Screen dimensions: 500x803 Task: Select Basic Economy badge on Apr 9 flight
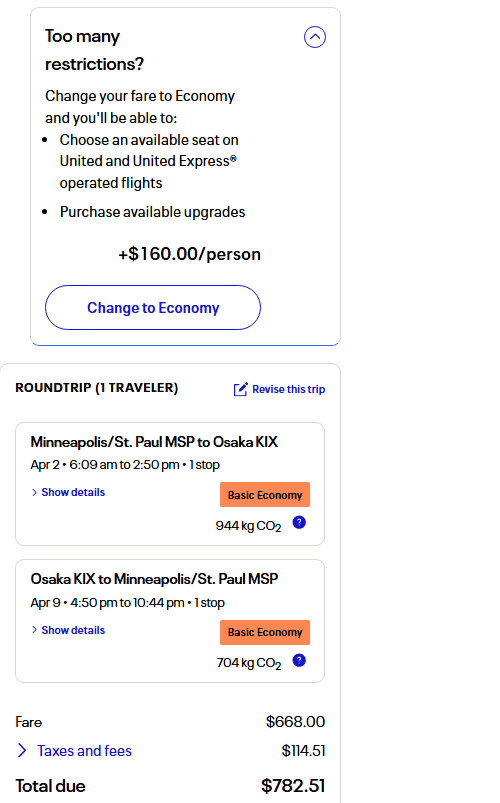coord(265,632)
